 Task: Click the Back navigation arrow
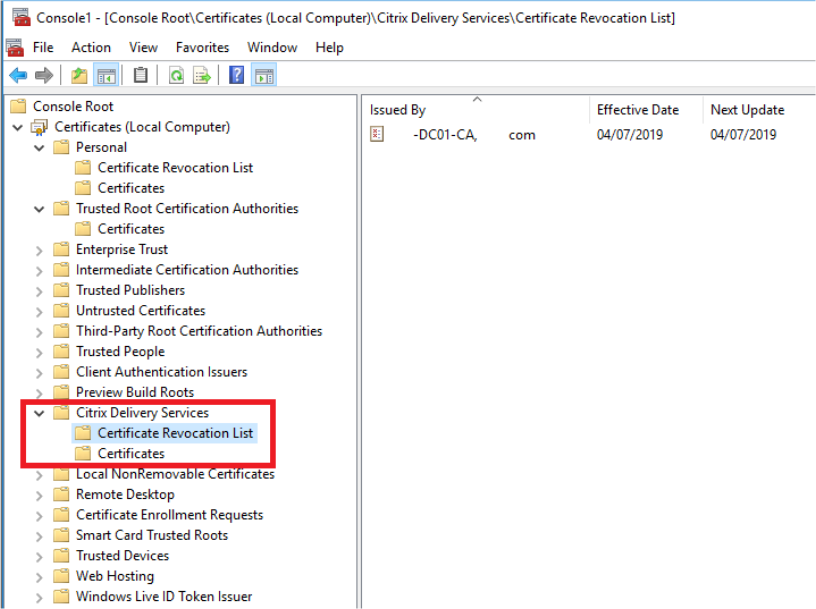click(x=18, y=74)
